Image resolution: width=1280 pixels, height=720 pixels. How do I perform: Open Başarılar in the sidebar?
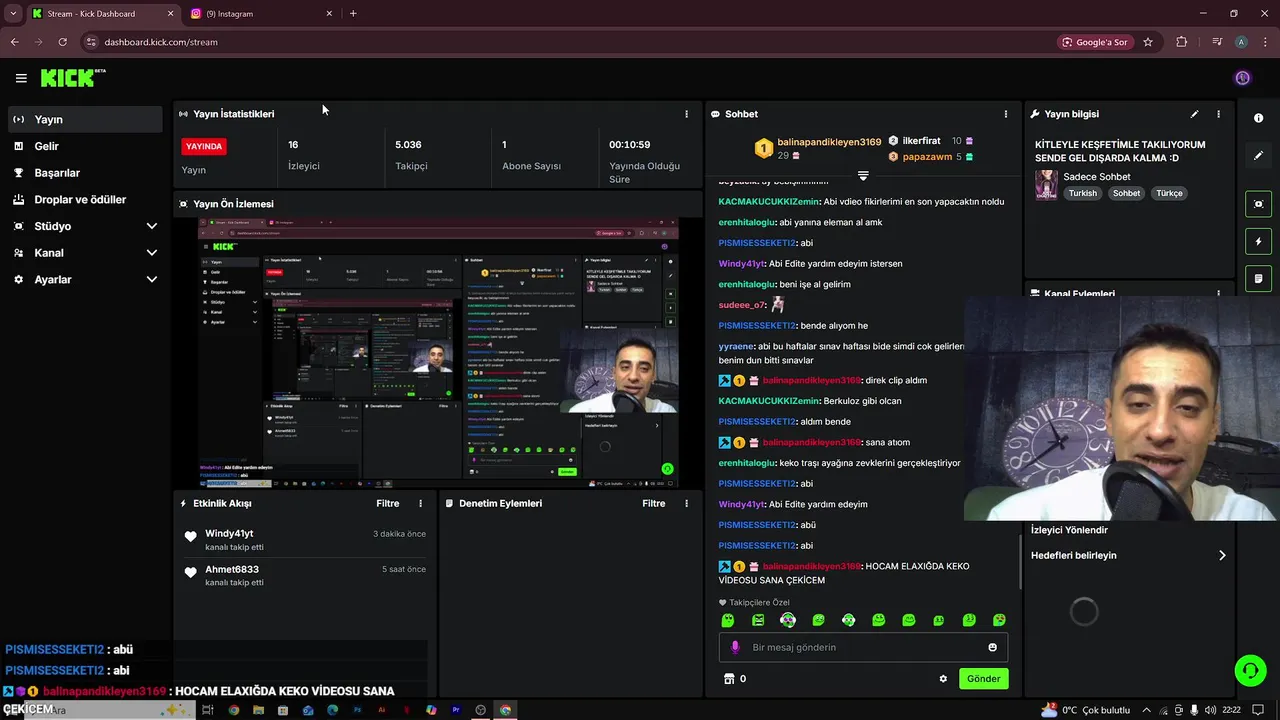pyautogui.click(x=85, y=173)
